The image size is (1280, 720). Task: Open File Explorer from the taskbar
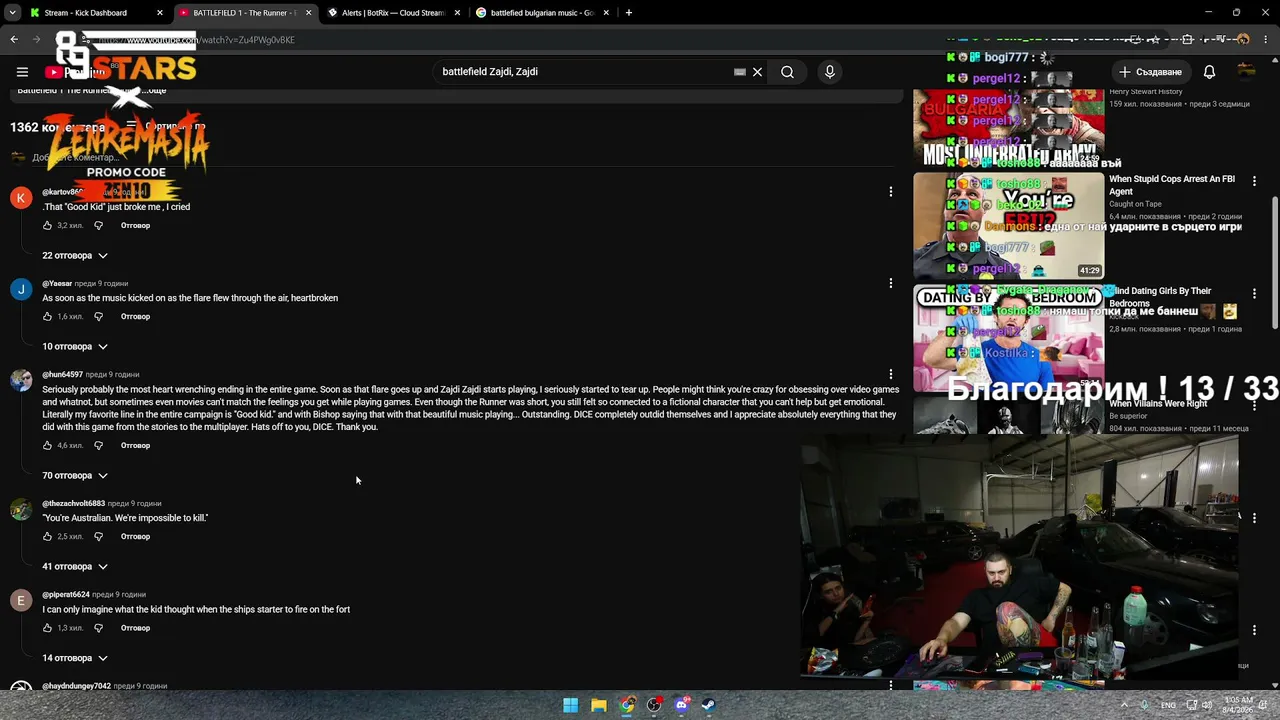point(598,705)
